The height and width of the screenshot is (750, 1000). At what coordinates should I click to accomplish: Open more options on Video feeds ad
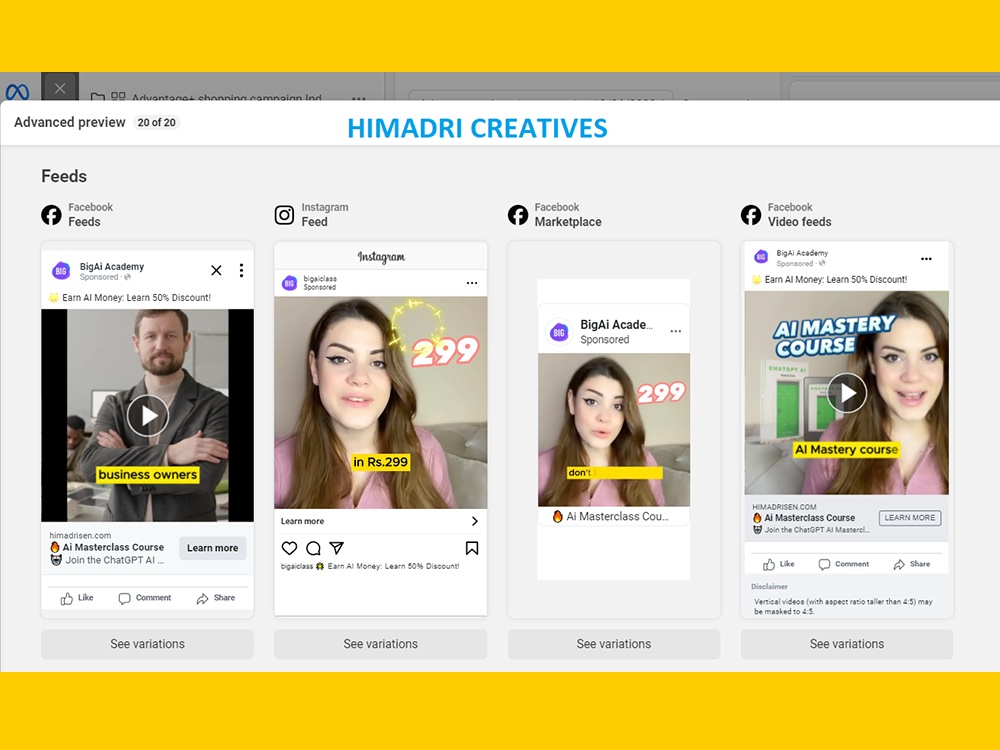[x=926, y=258]
